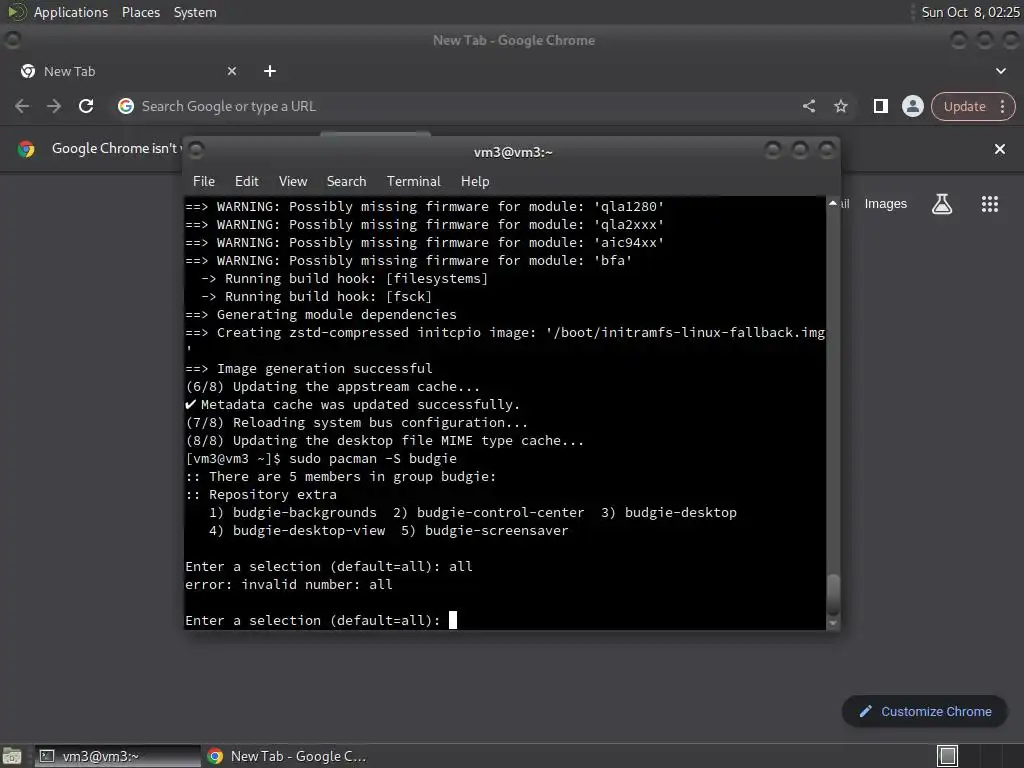Close the New Tab tab
Screen dimensions: 1024x768
232,71
